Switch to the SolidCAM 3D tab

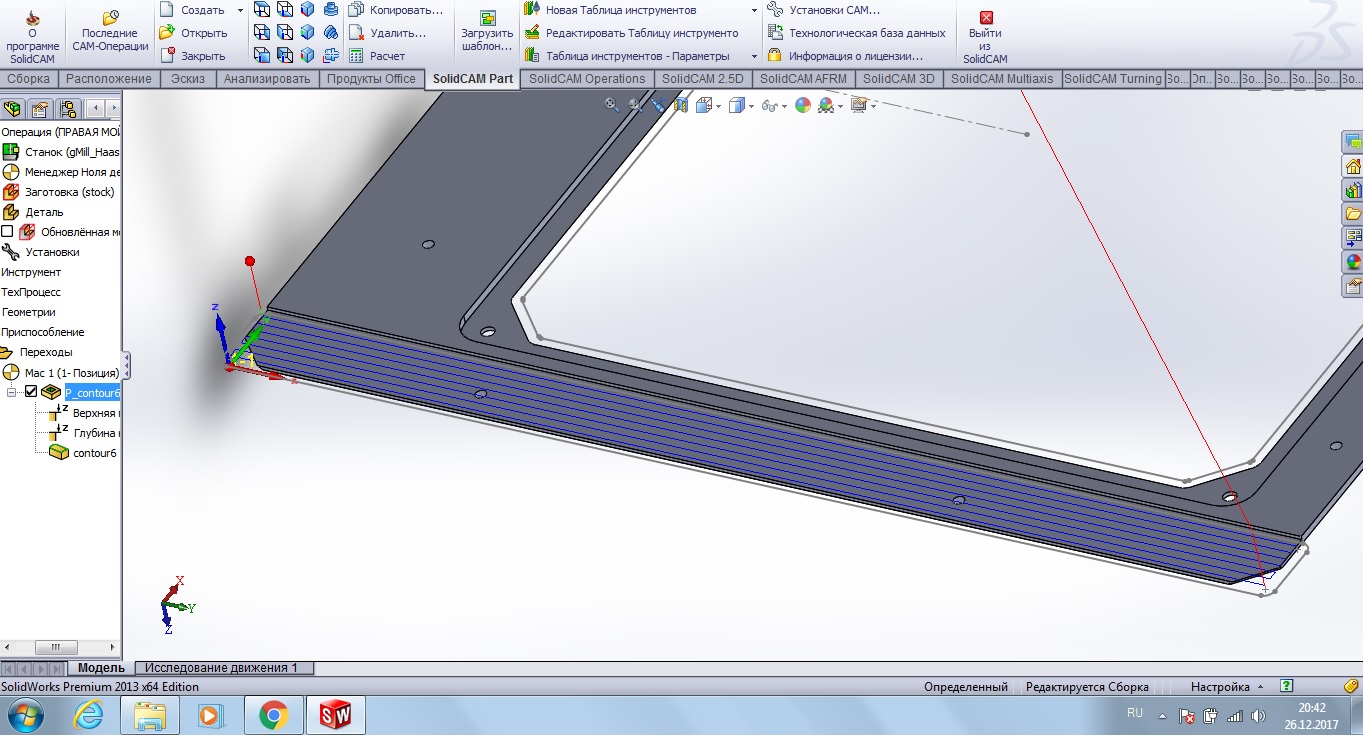click(899, 79)
